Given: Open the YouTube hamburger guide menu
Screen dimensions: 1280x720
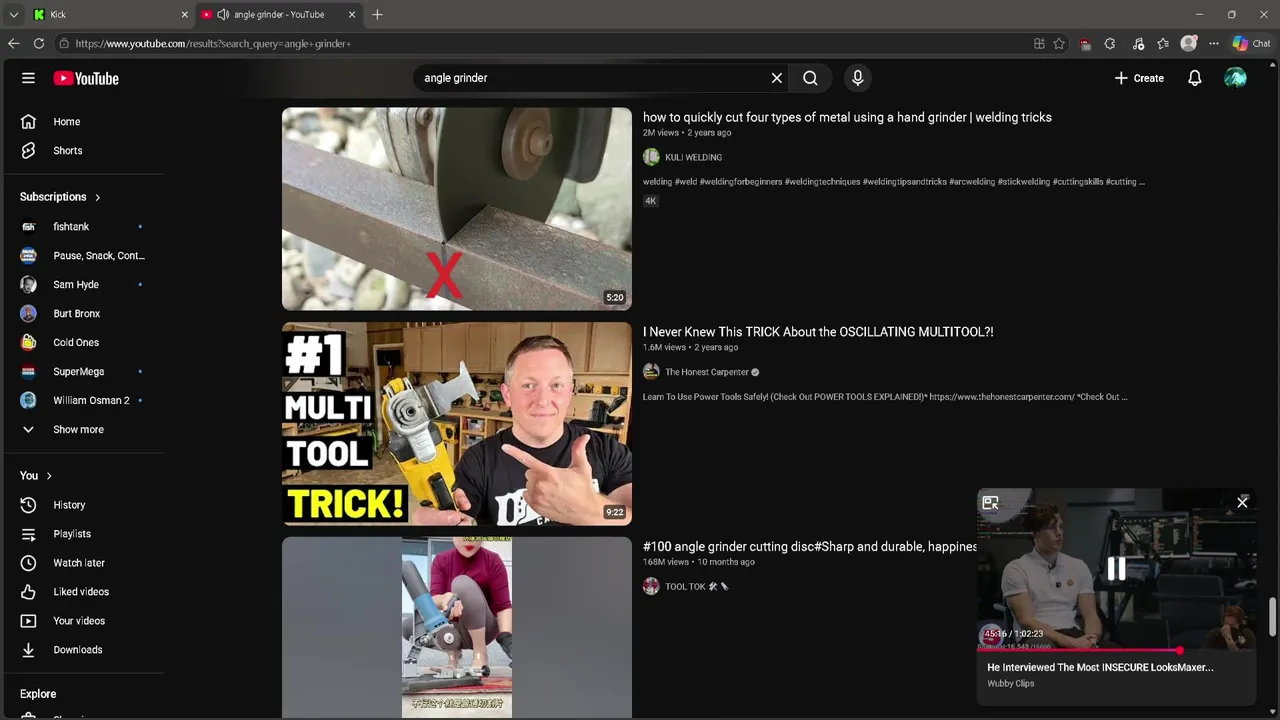Looking at the screenshot, I should tap(28, 78).
